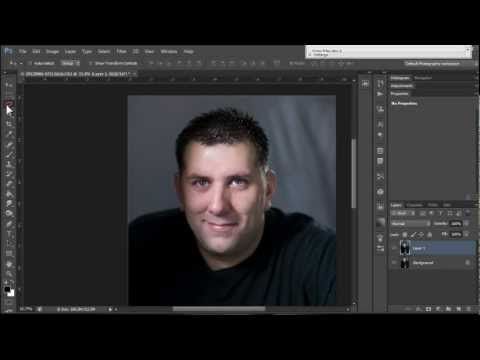Screen dimensions: 480x360
Task: Select the Eyedropper tool
Action: point(9,134)
